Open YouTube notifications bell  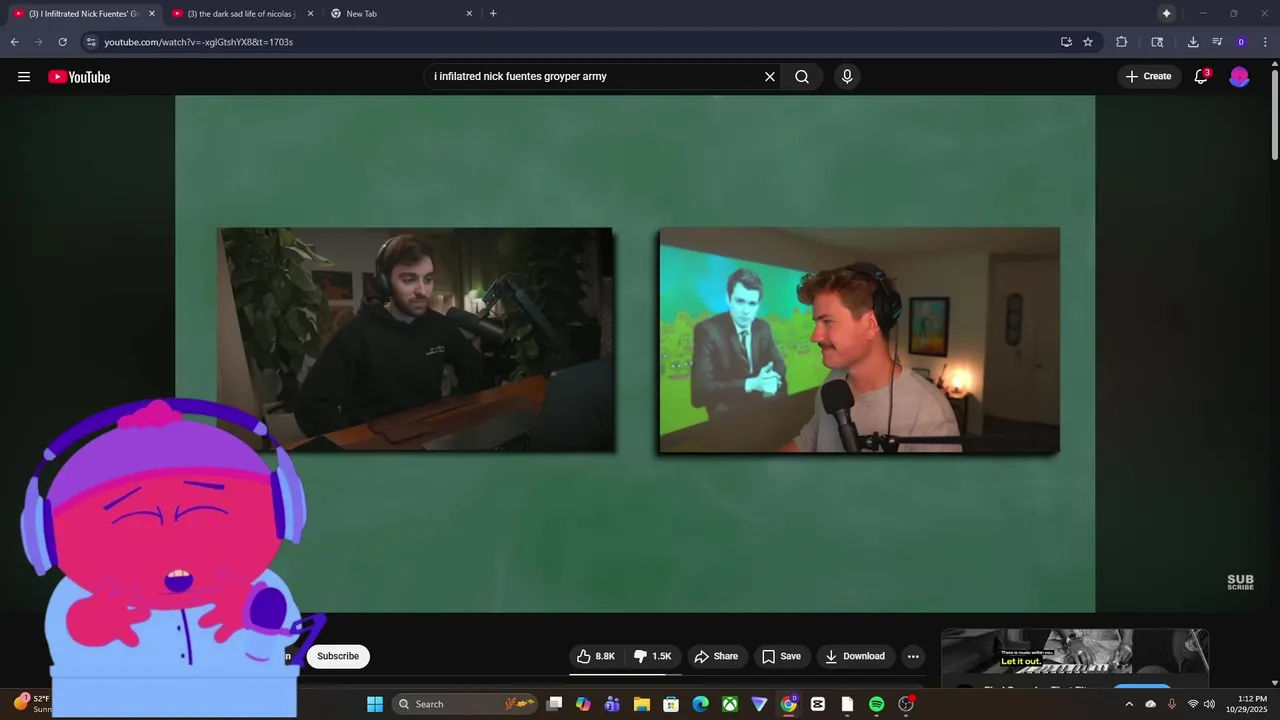1202,77
